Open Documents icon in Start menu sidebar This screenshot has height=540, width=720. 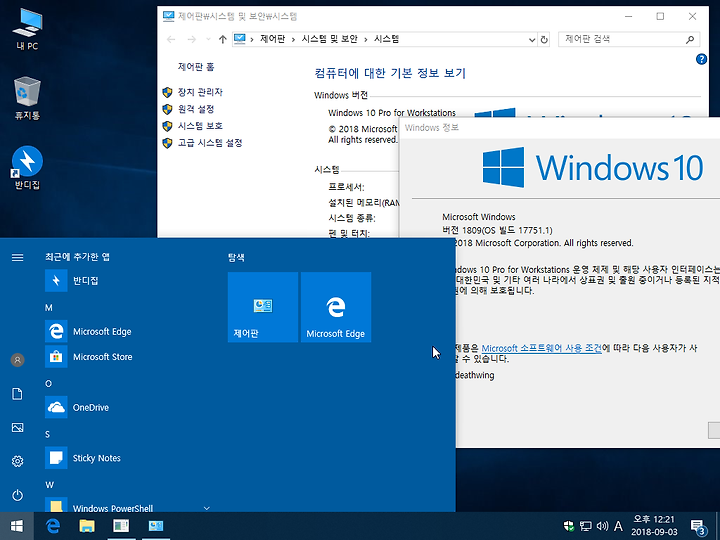(17, 394)
